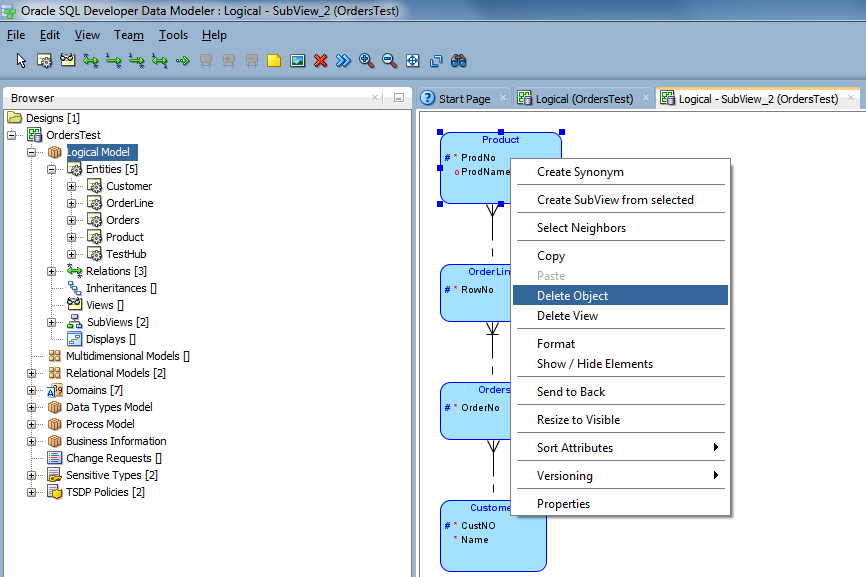Image resolution: width=866 pixels, height=577 pixels.
Task: Click the binoculars Find icon
Action: click(x=458, y=61)
